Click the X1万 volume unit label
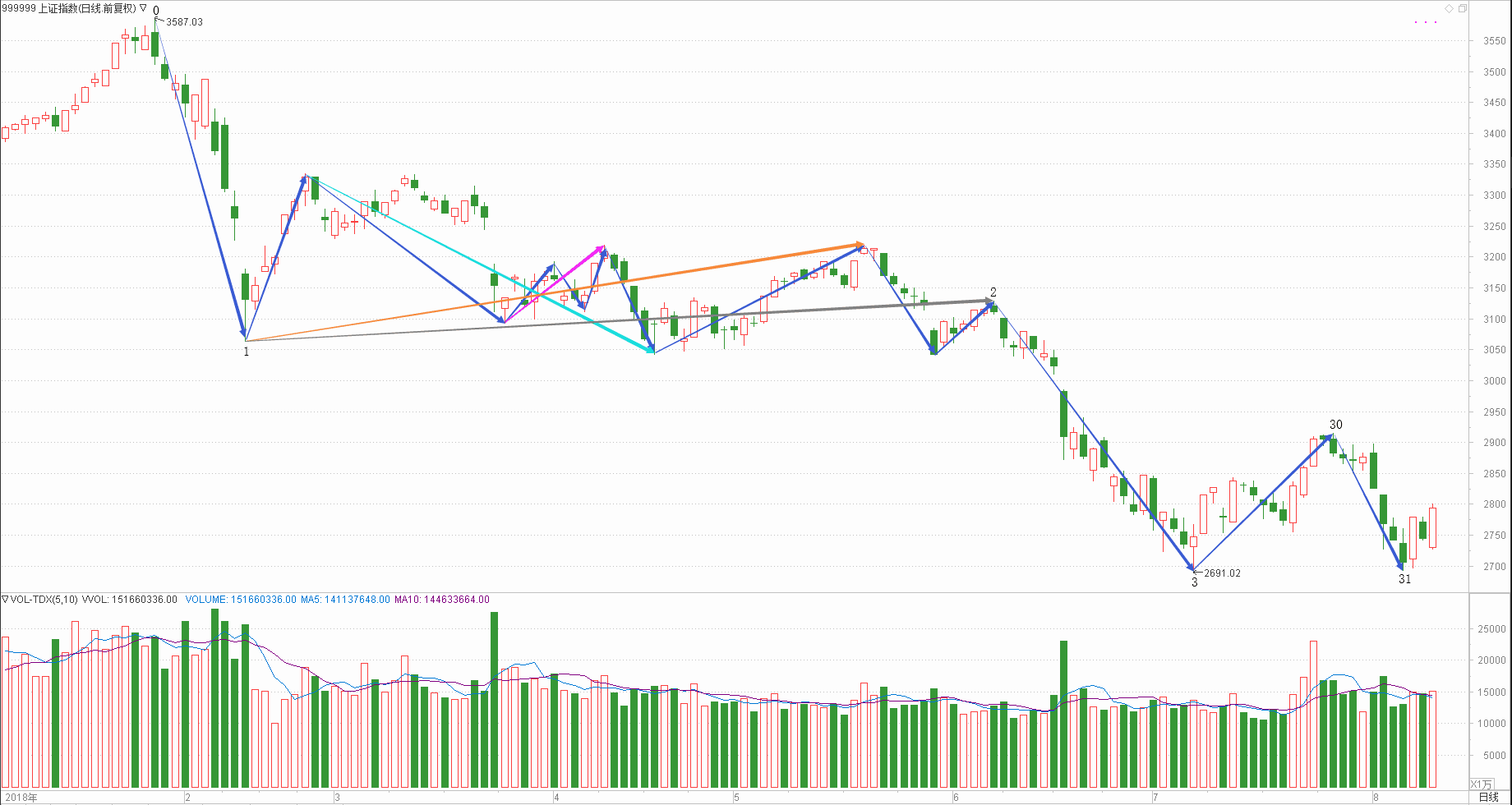Image resolution: width=1512 pixels, height=805 pixels. [1481, 784]
